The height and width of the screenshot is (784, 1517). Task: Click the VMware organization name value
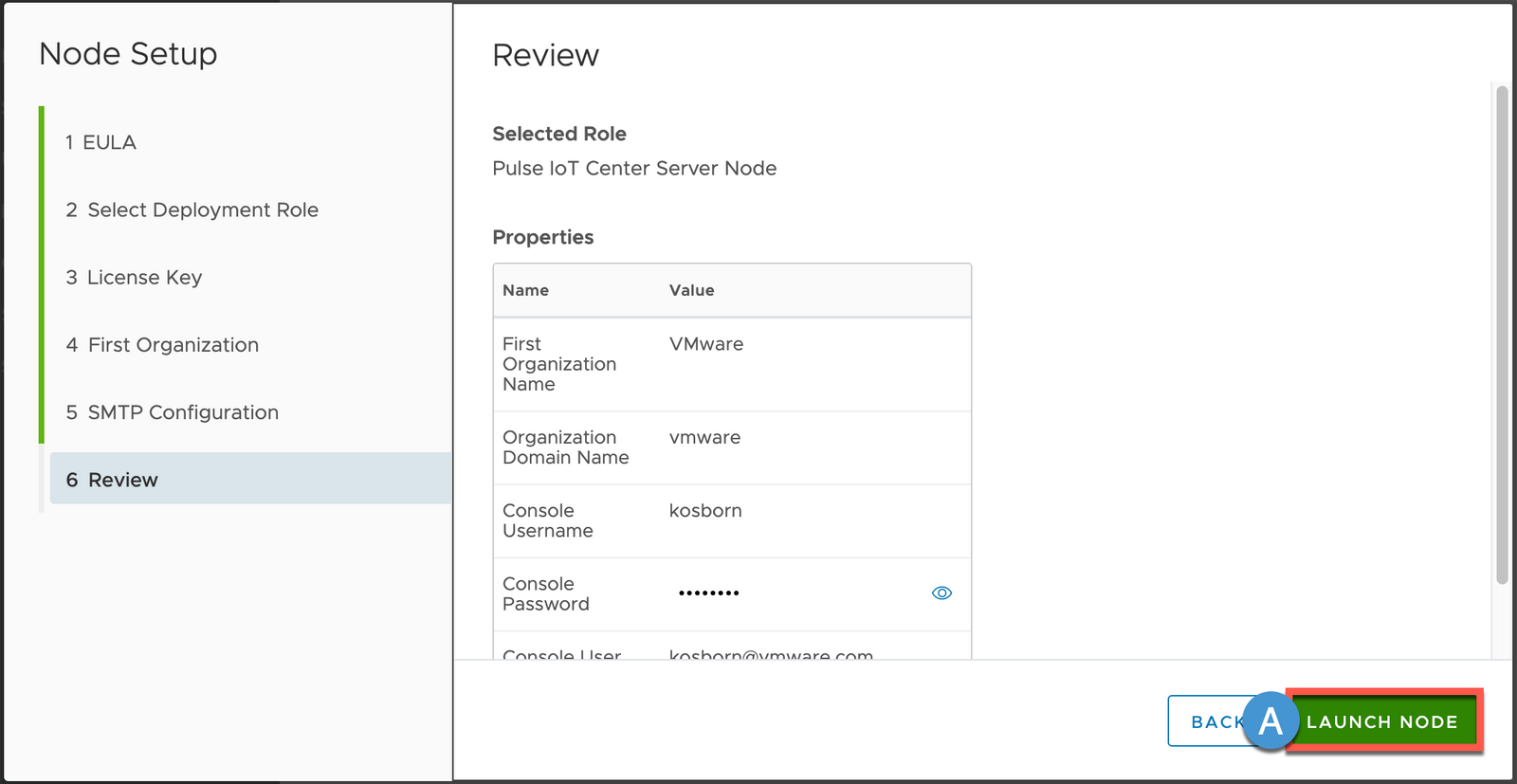[706, 344]
